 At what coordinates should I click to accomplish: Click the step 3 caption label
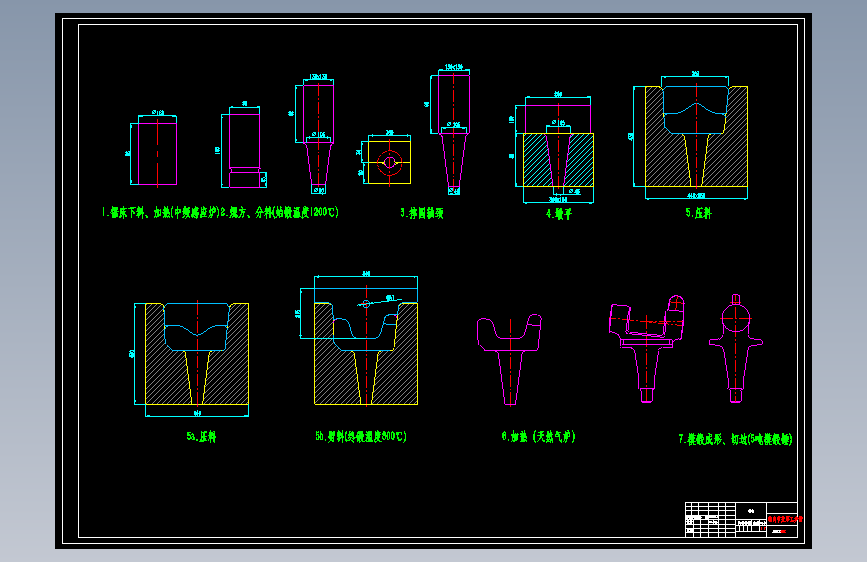422,214
